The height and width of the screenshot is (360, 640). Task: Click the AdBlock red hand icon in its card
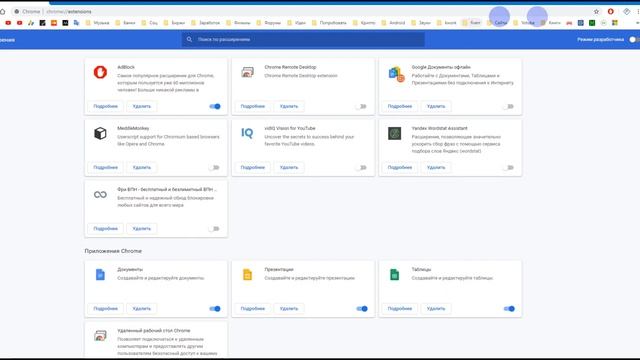[x=100, y=72]
